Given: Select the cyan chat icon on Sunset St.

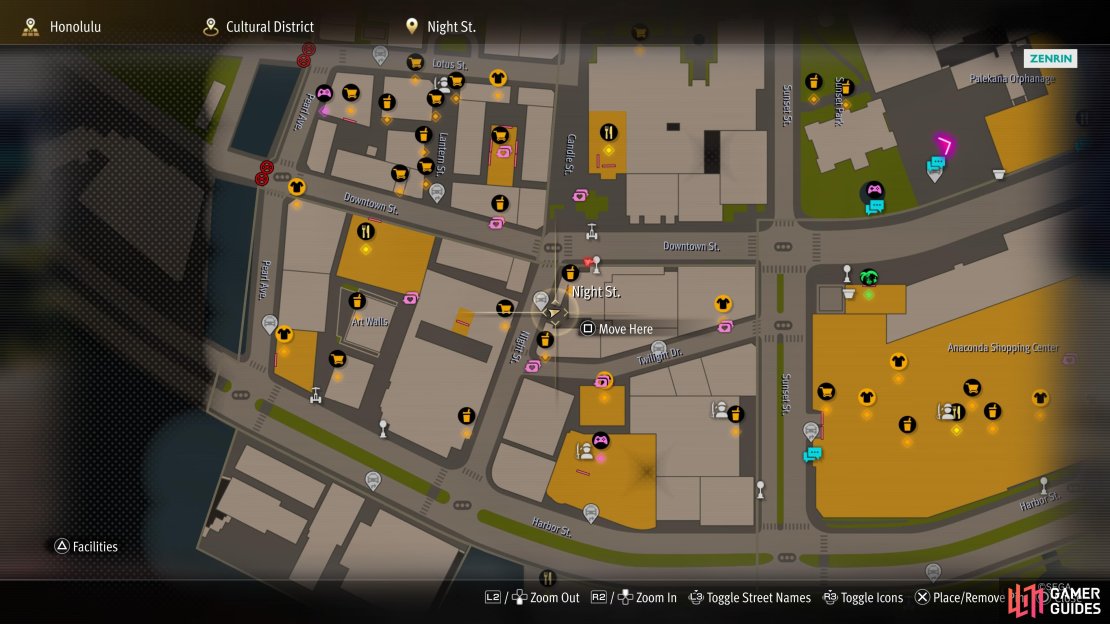Looking at the screenshot, I should 813,454.
